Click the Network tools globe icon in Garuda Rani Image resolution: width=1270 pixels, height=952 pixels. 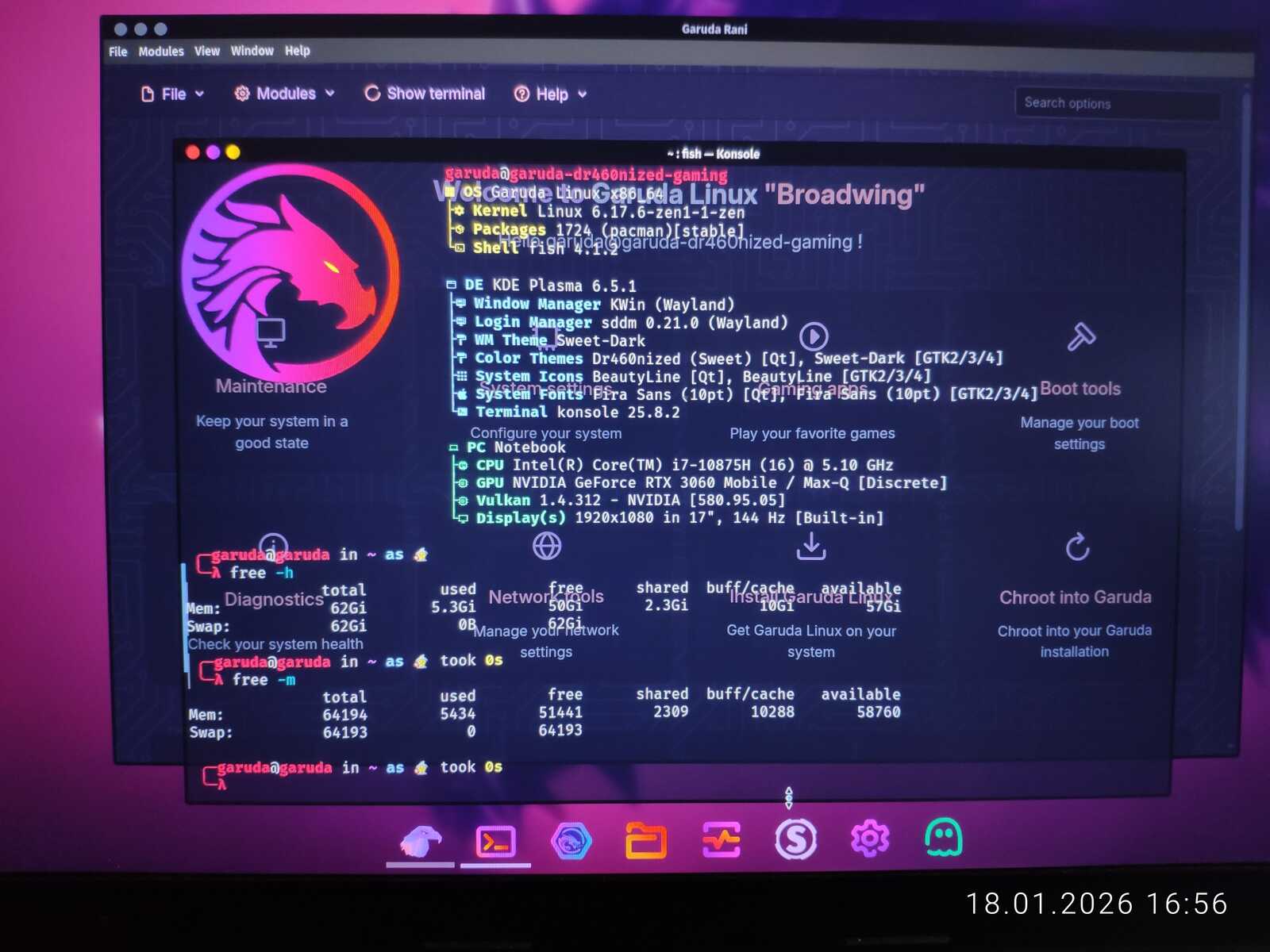pos(547,546)
